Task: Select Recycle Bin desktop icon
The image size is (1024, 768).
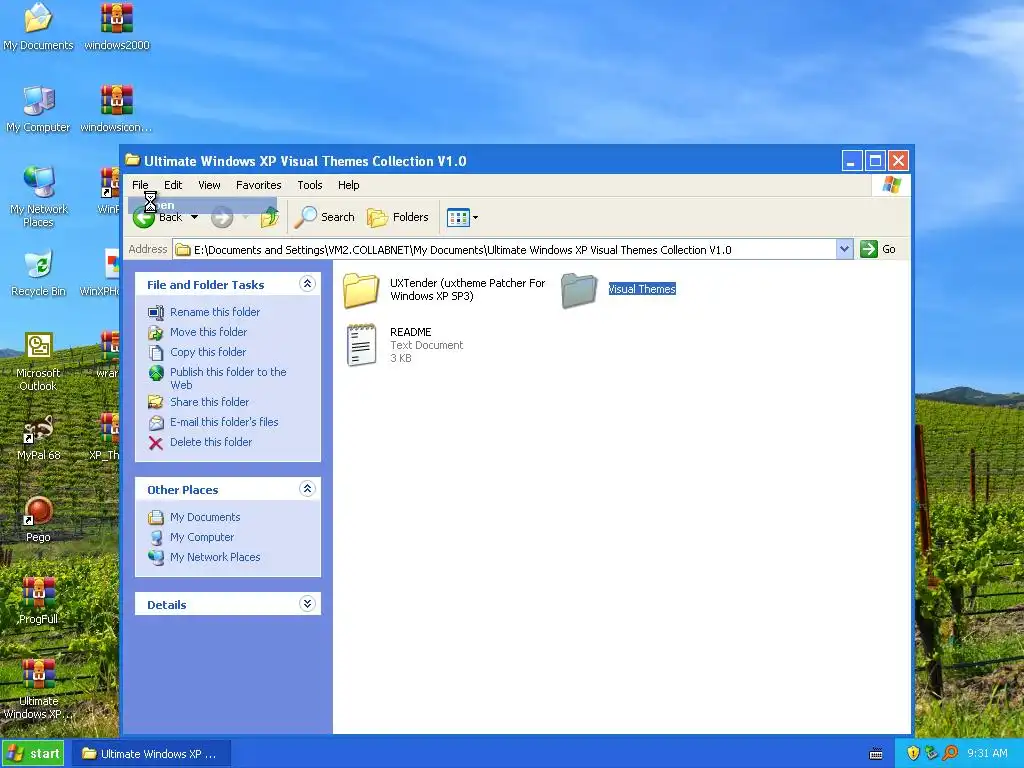Action: [39, 264]
